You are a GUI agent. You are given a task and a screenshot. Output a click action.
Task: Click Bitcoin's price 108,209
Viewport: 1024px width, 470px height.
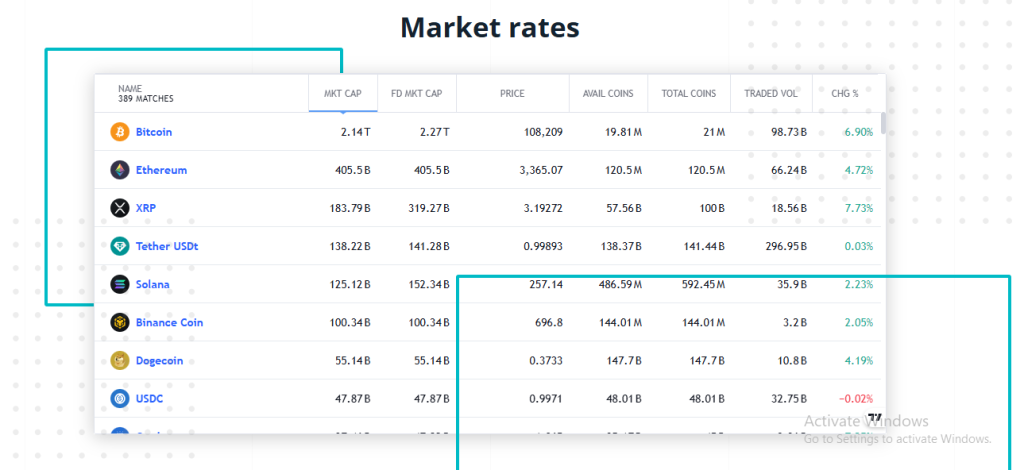(543, 132)
